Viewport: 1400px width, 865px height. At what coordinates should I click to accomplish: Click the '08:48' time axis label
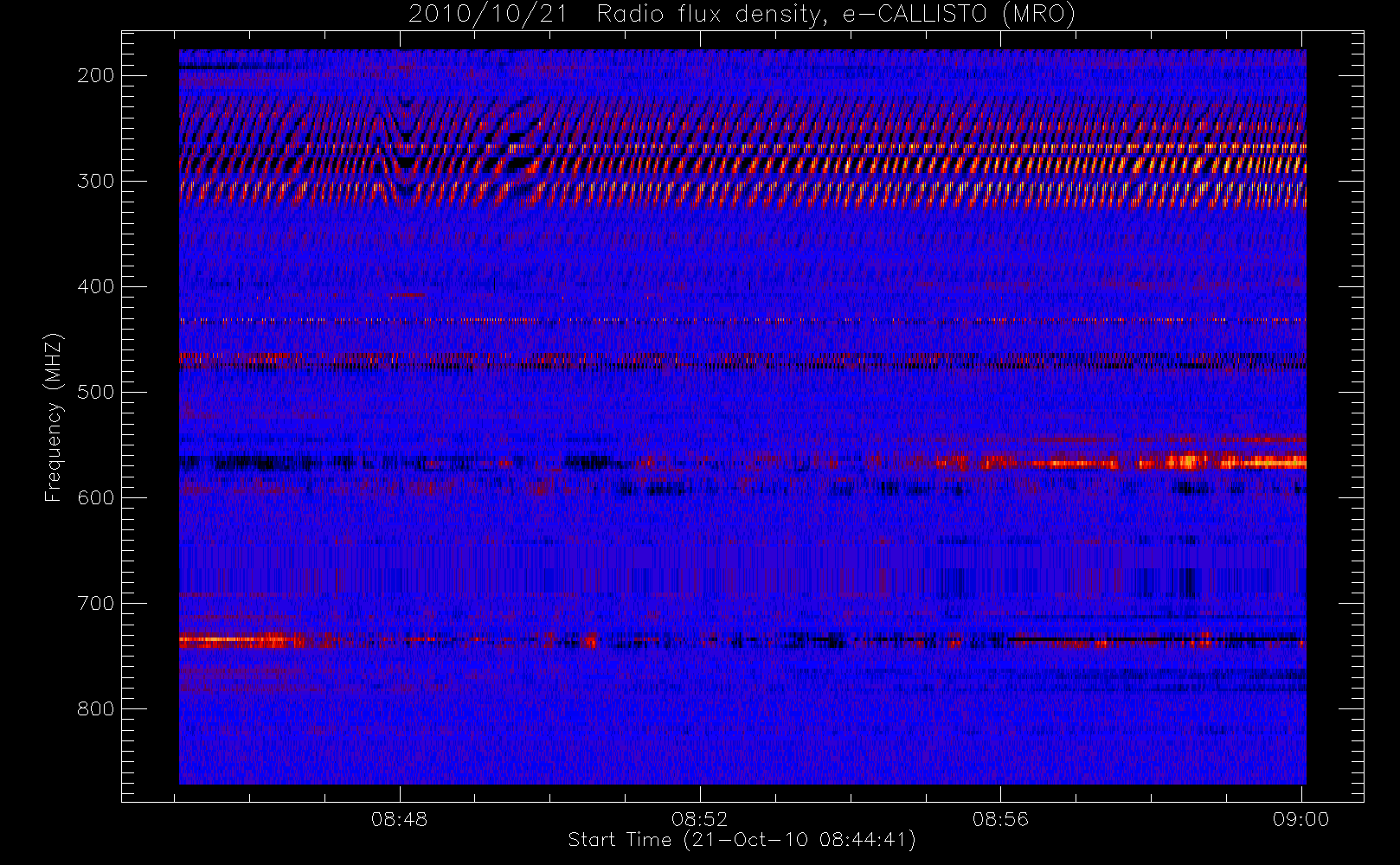coord(399,819)
